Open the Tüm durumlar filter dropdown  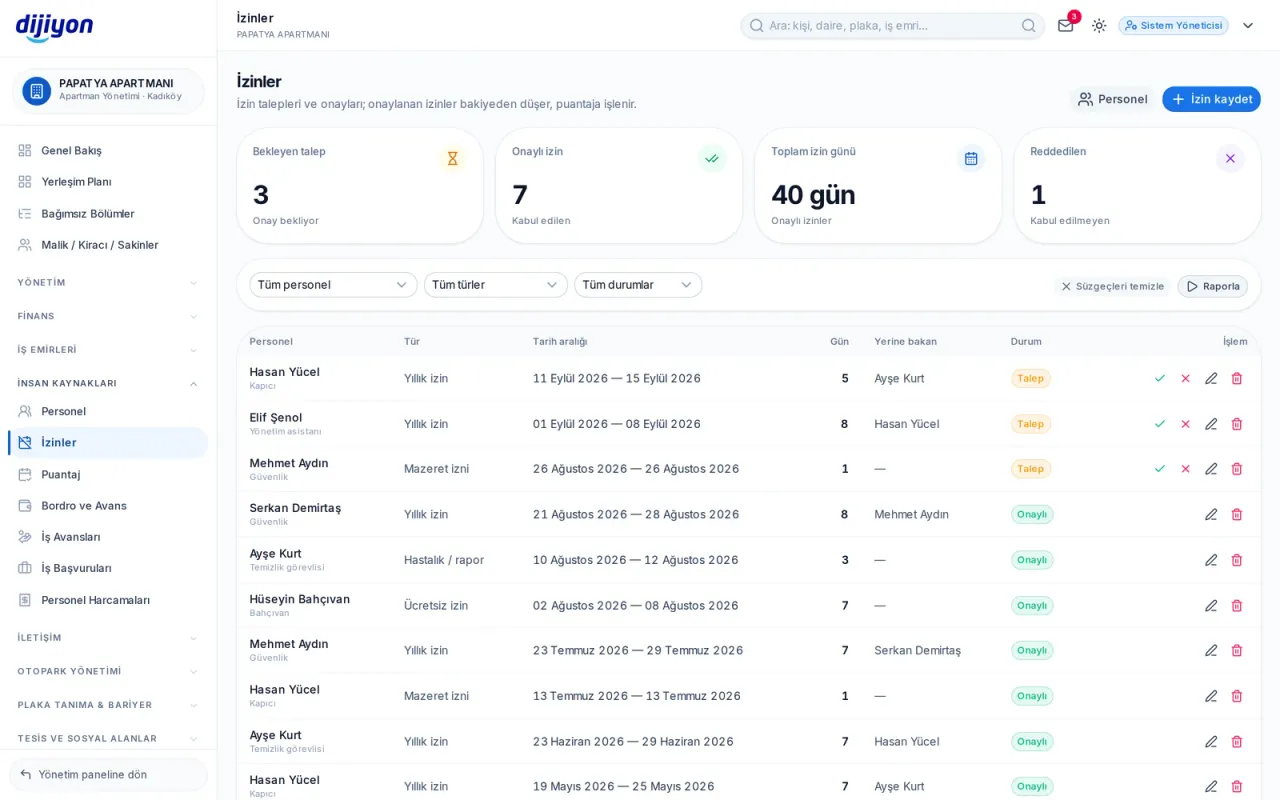tap(638, 285)
